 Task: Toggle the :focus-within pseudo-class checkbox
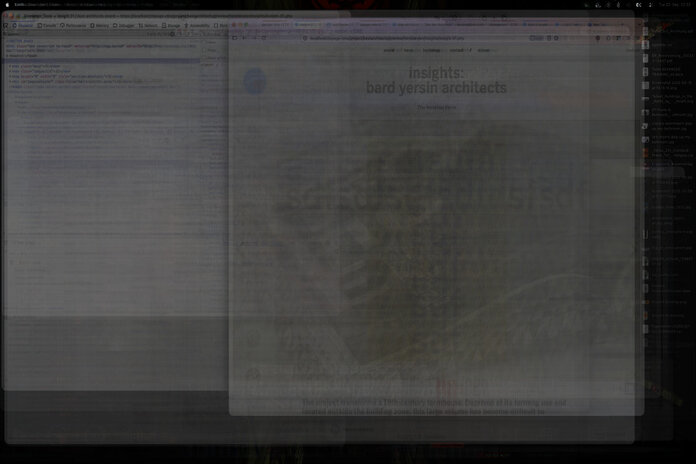pyautogui.click(x=205, y=58)
